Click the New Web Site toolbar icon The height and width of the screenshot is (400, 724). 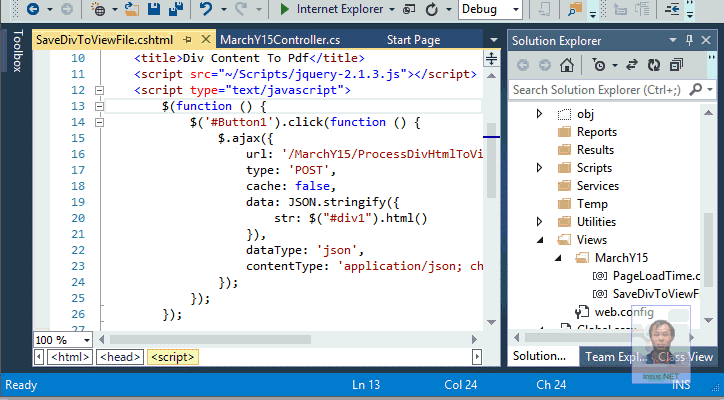coord(98,9)
